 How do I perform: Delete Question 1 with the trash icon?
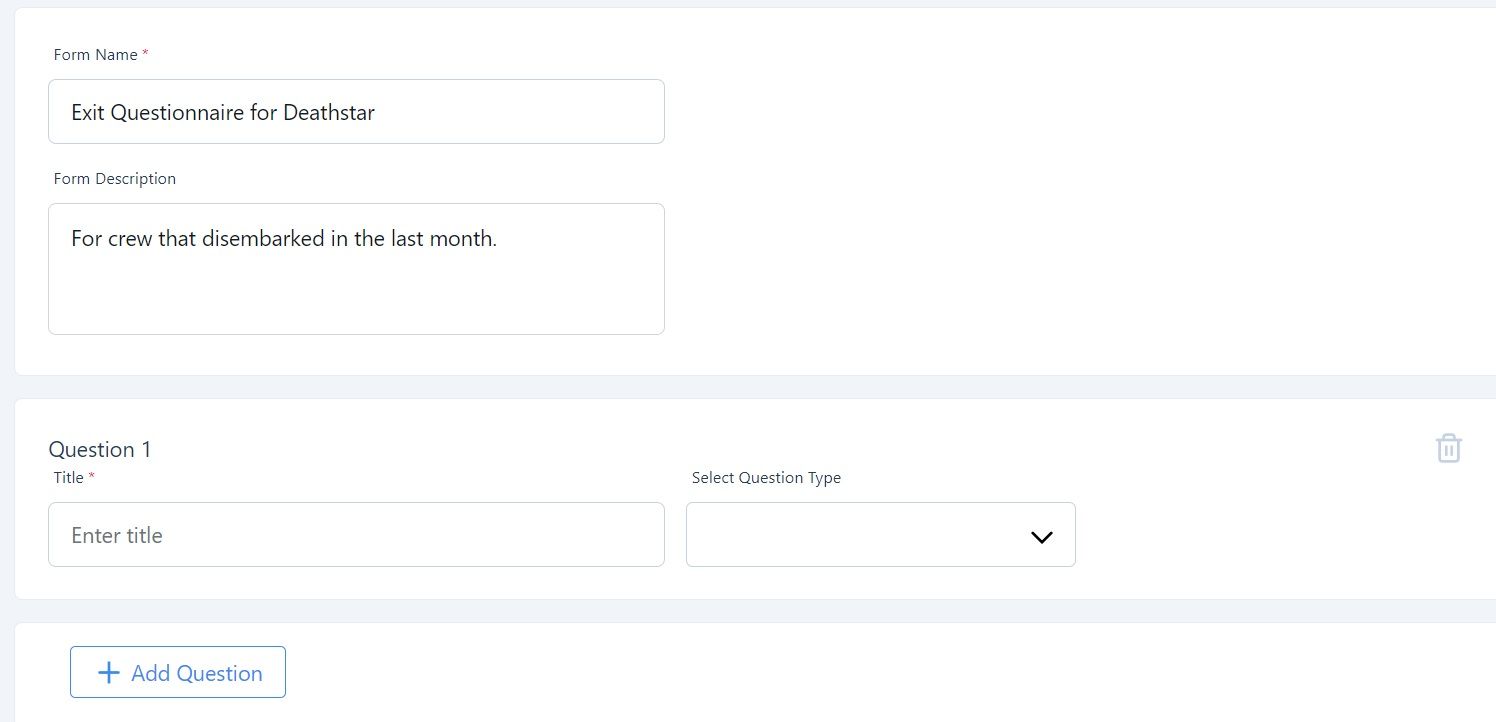[x=1448, y=448]
